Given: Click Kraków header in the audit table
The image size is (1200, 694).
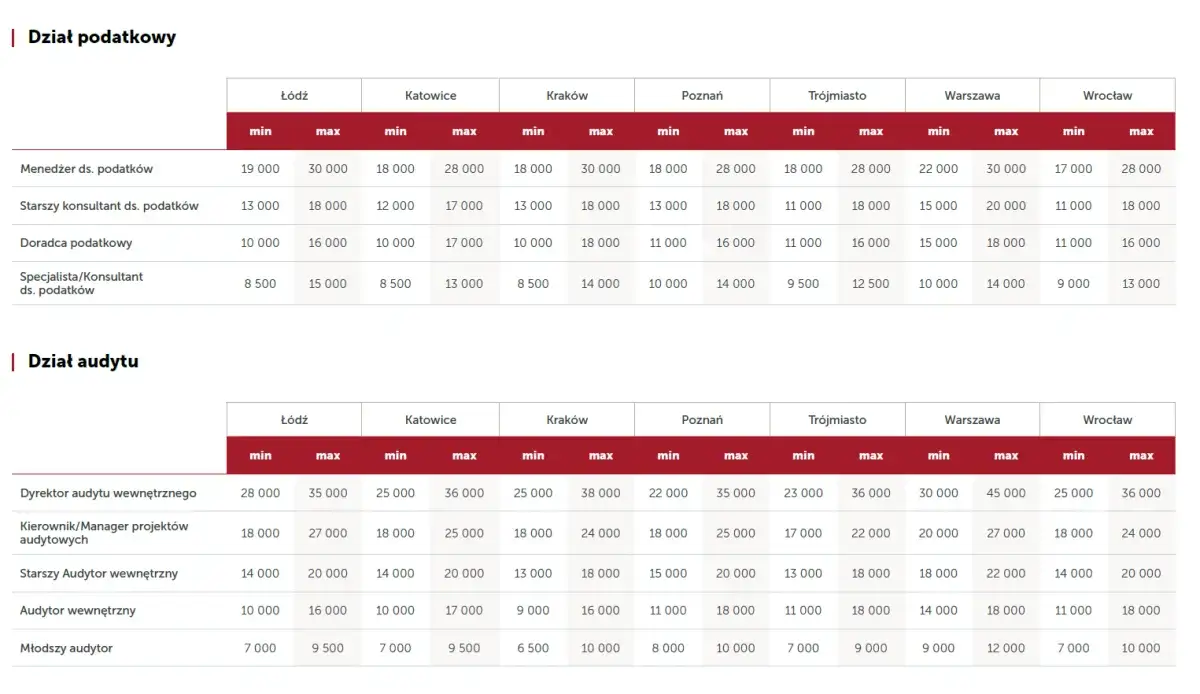Looking at the screenshot, I should (567, 420).
